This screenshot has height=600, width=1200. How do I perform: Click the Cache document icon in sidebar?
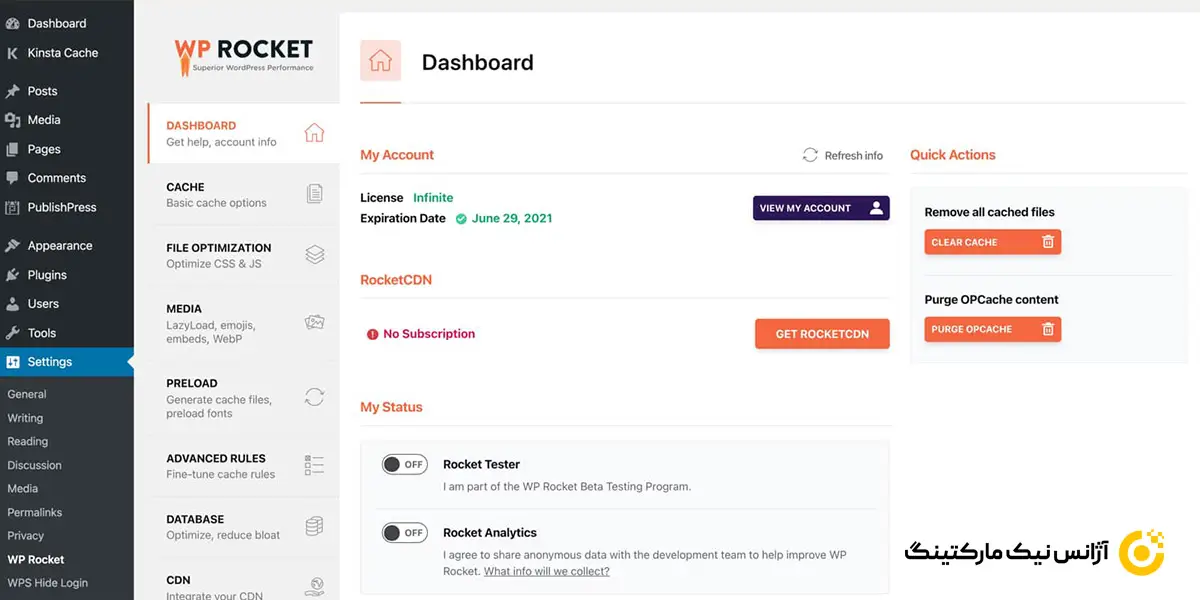point(314,194)
